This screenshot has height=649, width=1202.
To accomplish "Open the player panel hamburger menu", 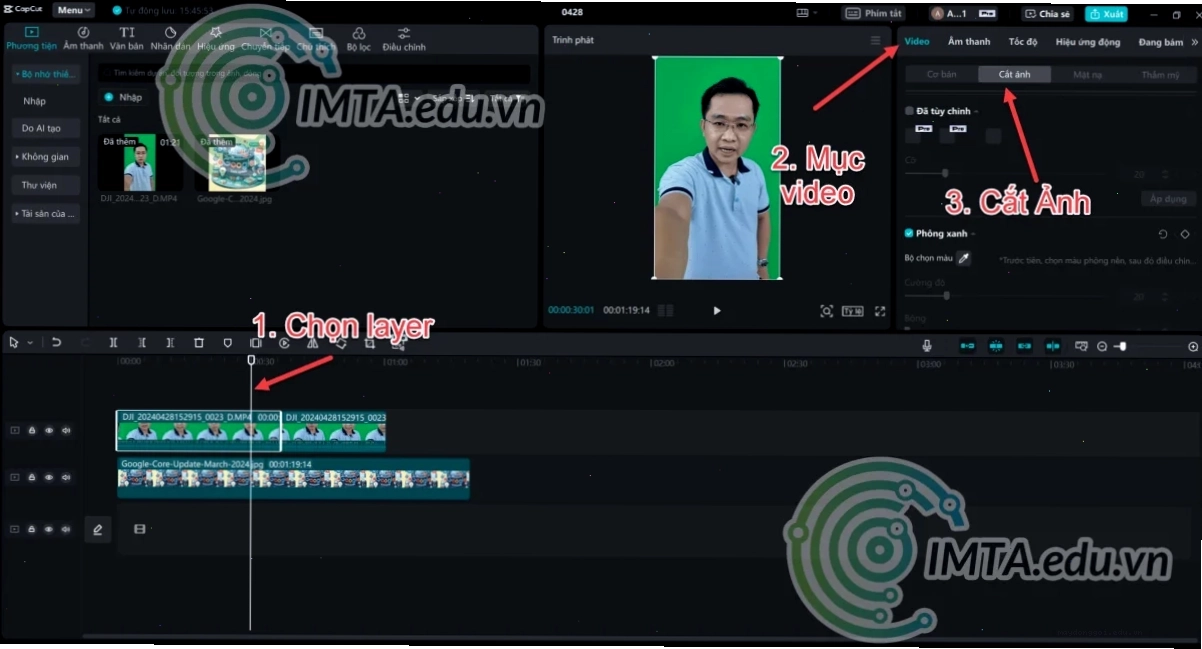I will coord(876,40).
